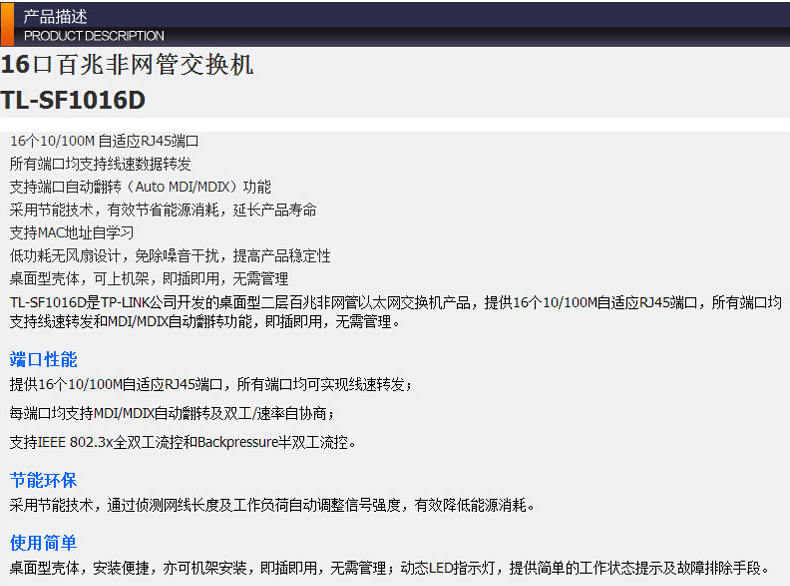Click the paragraph starting TL-SF1016D是TP-LINK公司开发
This screenshot has height=586, width=790.
coord(396,312)
